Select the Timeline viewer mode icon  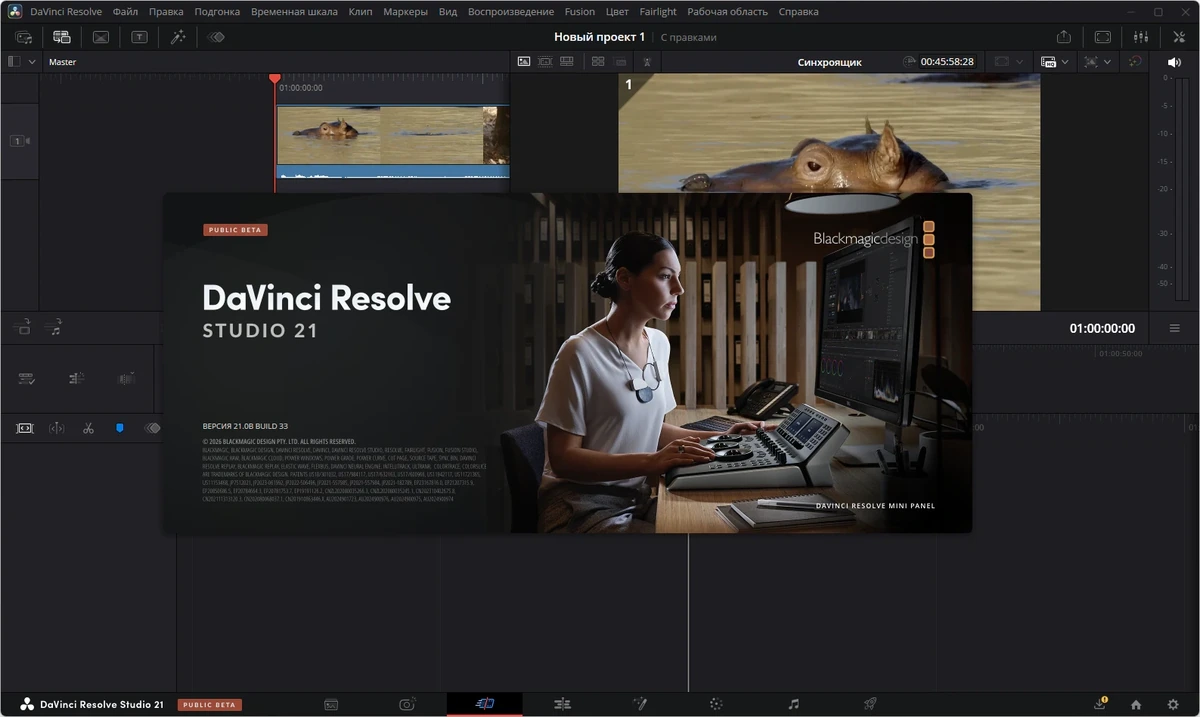coord(567,61)
